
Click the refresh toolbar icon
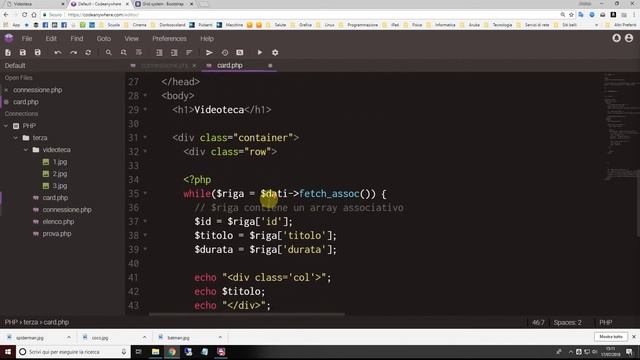(x=88, y=53)
